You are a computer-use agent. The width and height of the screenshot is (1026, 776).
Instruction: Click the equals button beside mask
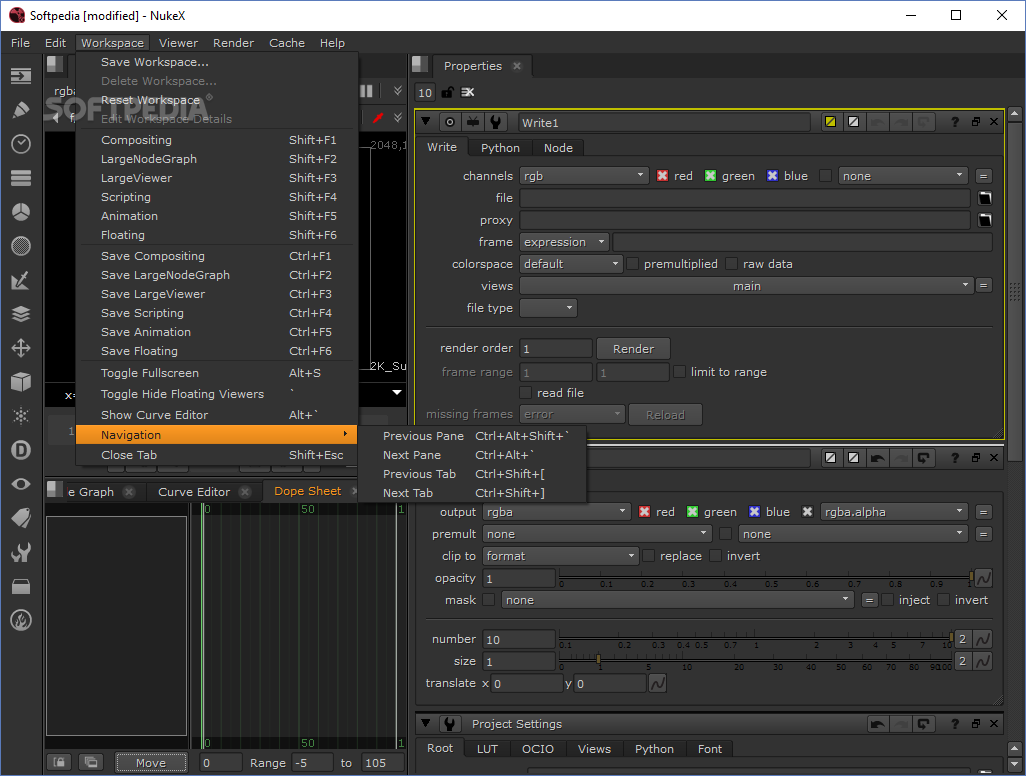pos(869,600)
